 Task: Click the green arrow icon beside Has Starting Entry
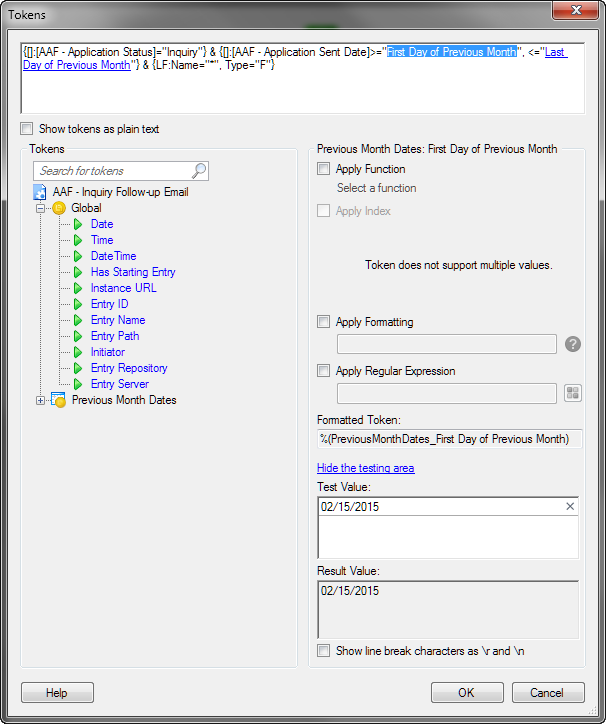[x=78, y=272]
